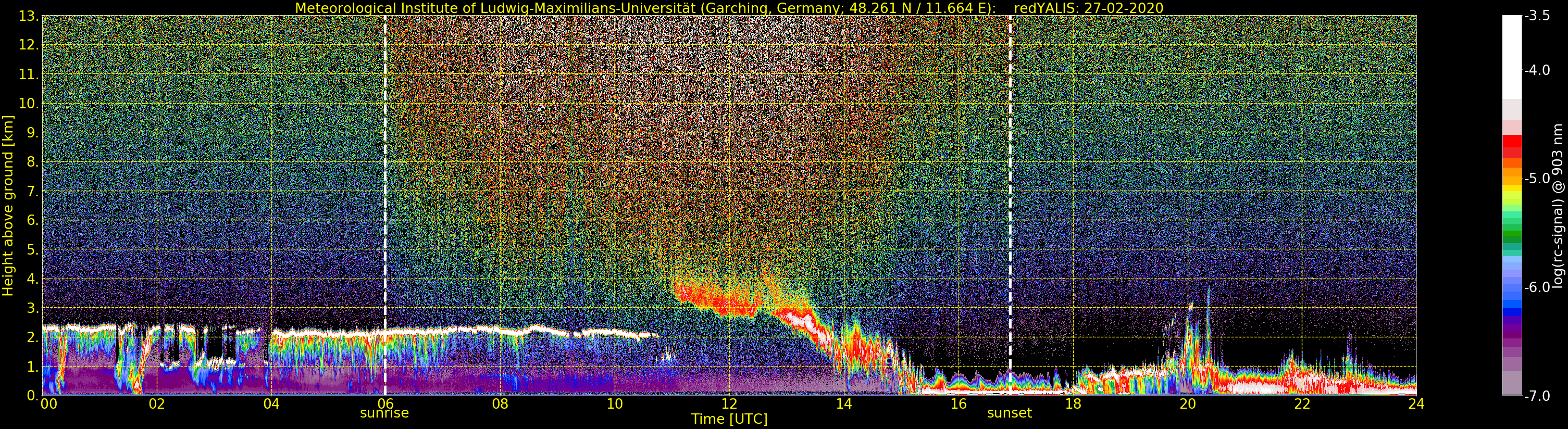This screenshot has height=429, width=1568.
Task: Click the colorbar tick label '-3.5'
Action: coord(1537,17)
